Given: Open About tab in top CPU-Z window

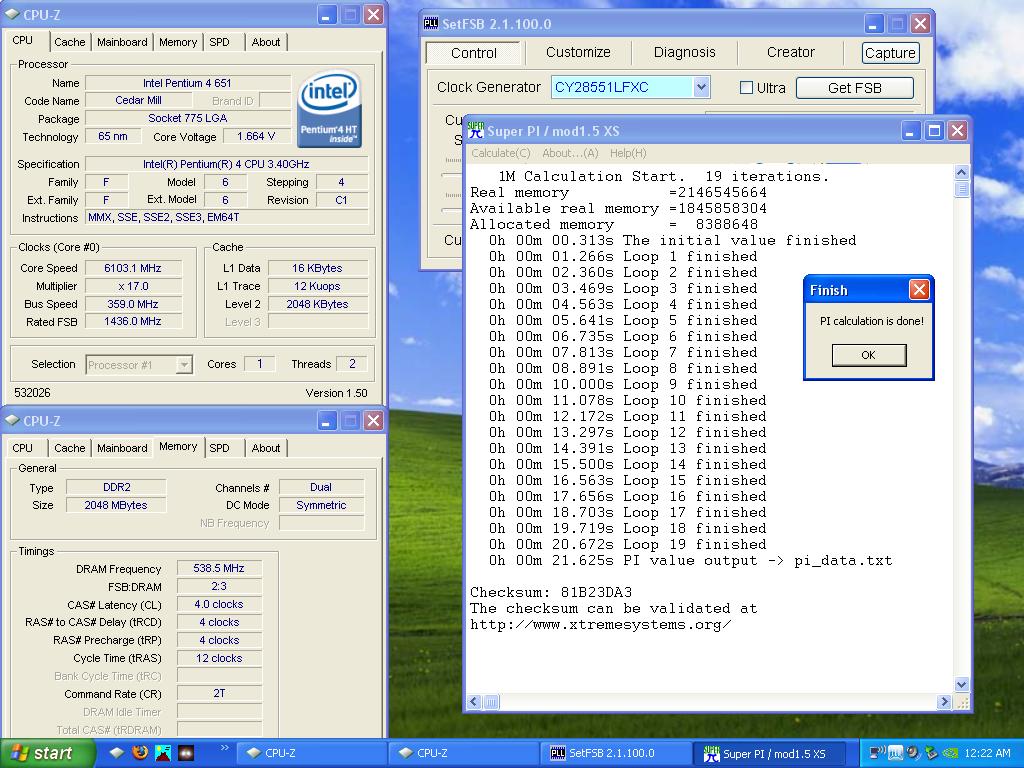Looking at the screenshot, I should coord(266,42).
